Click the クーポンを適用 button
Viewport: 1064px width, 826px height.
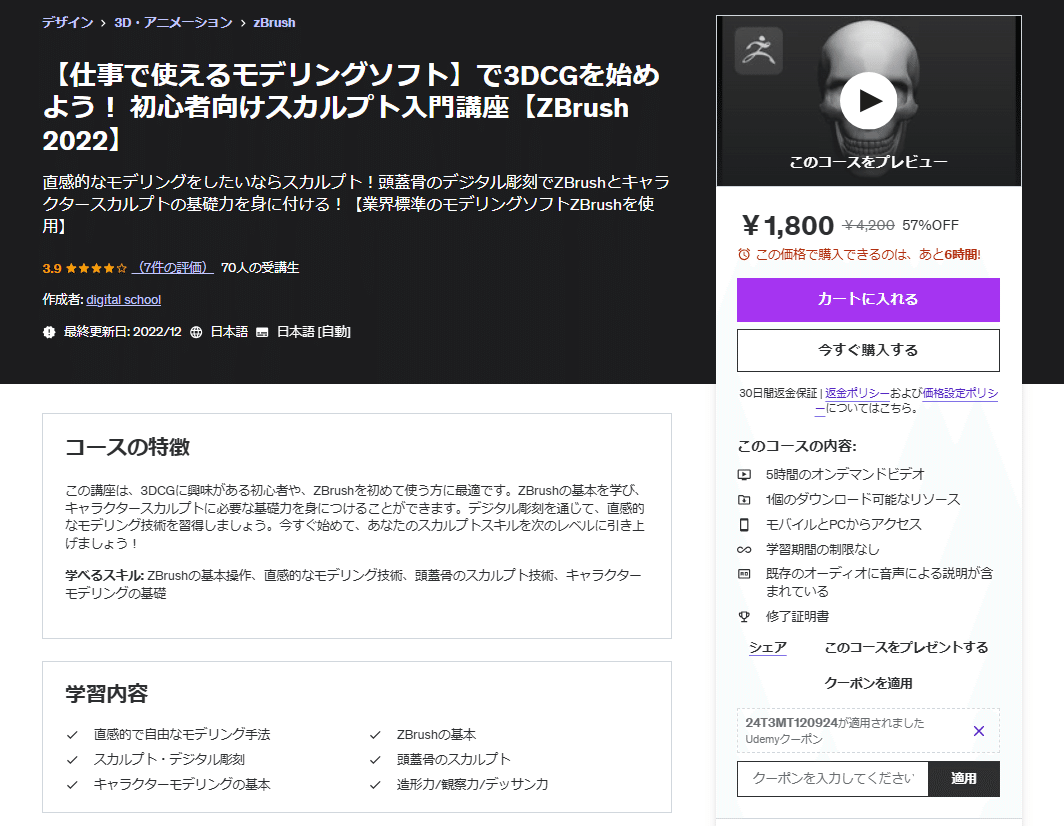(868, 683)
